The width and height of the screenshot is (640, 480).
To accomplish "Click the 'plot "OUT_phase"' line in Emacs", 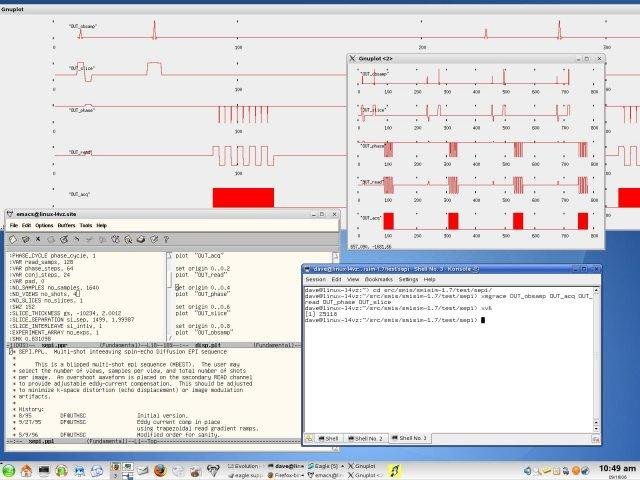I will (203, 294).
